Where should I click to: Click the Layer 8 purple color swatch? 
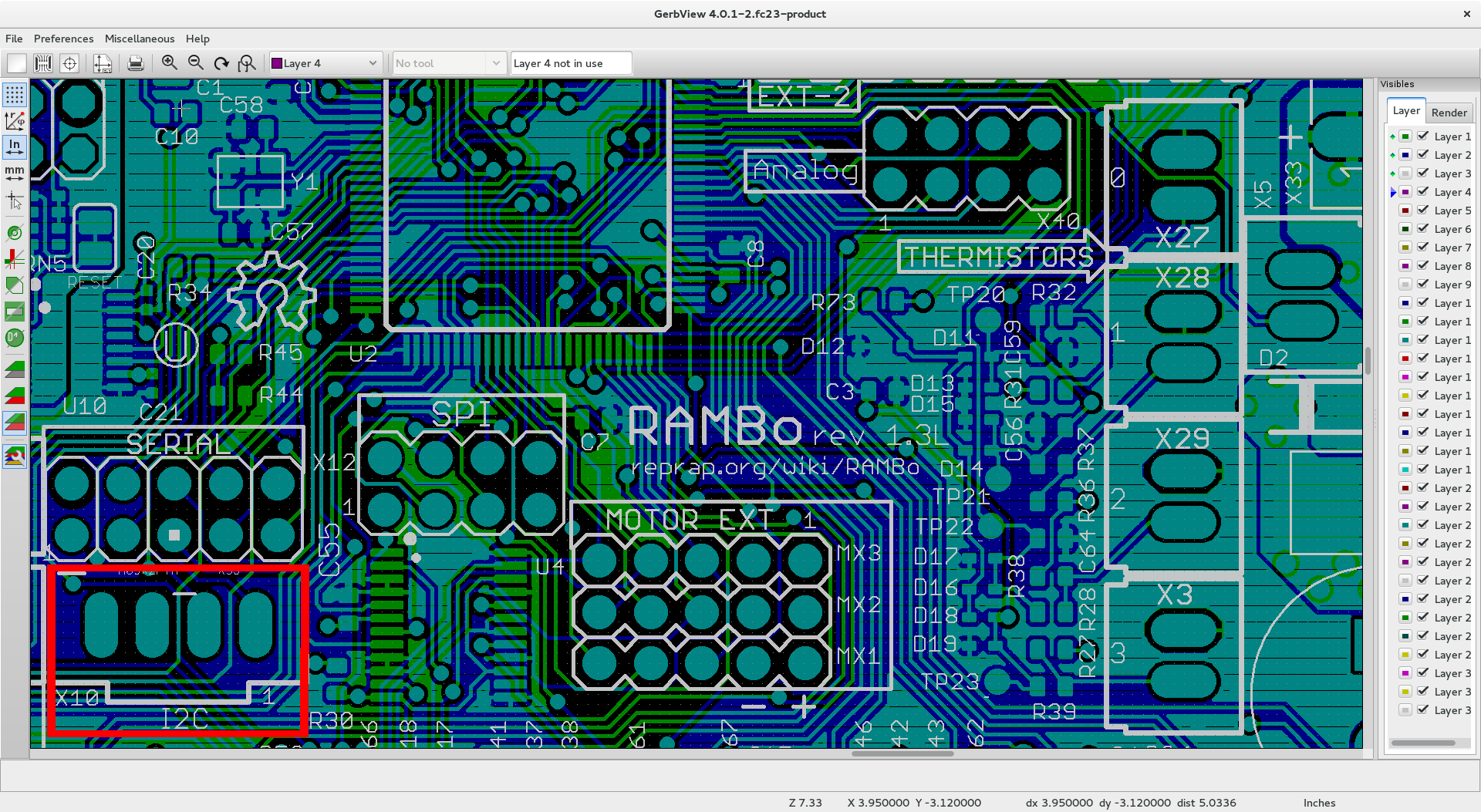(1405, 266)
